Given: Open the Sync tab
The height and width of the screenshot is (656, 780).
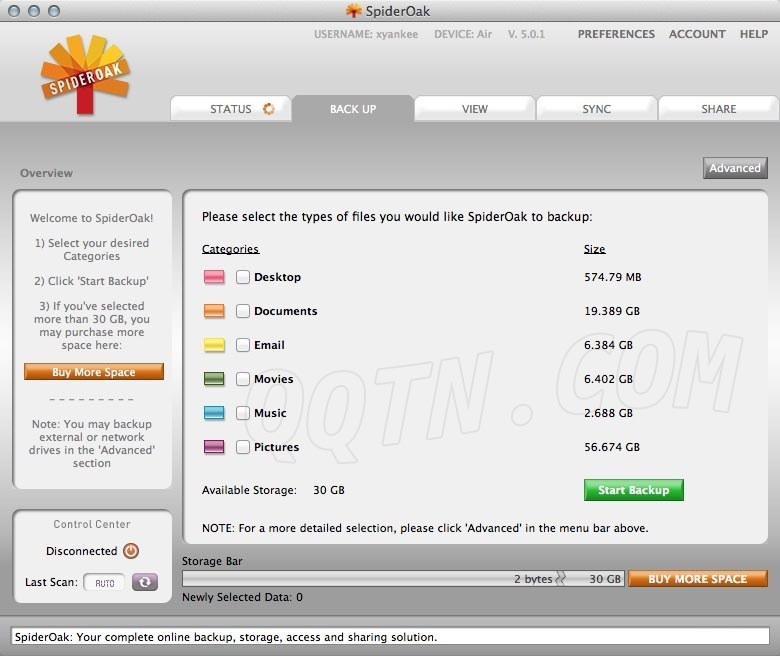Looking at the screenshot, I should tap(596, 109).
